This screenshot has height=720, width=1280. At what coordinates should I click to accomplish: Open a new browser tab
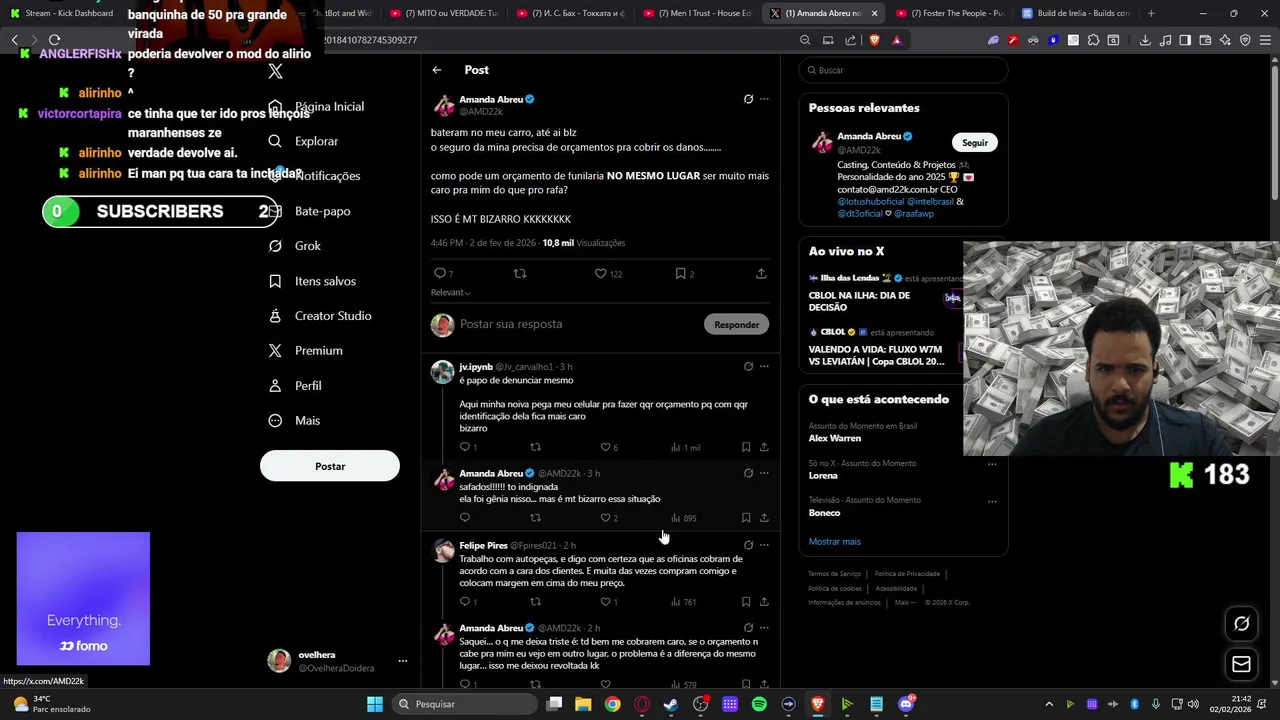(x=1151, y=13)
